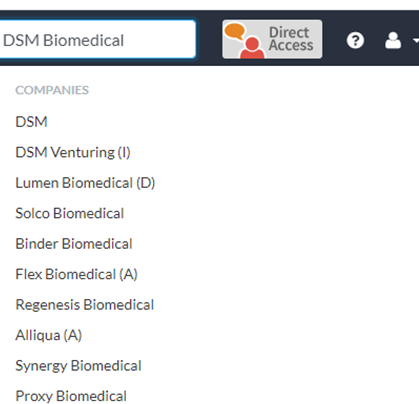Viewport: 419px width, 404px height.
Task: Focus the search field containing DSM Biomedical
Action: [x=97, y=40]
